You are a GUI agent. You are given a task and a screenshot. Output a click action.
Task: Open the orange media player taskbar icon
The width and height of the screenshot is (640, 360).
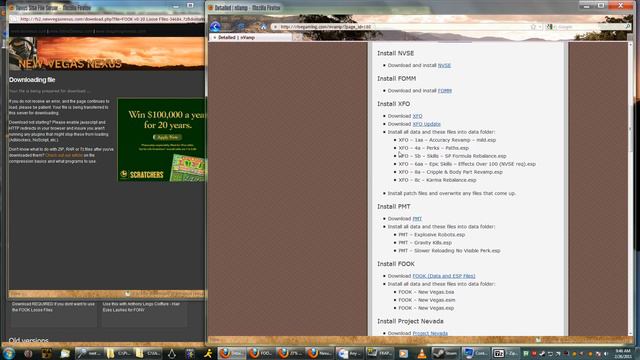(403, 353)
